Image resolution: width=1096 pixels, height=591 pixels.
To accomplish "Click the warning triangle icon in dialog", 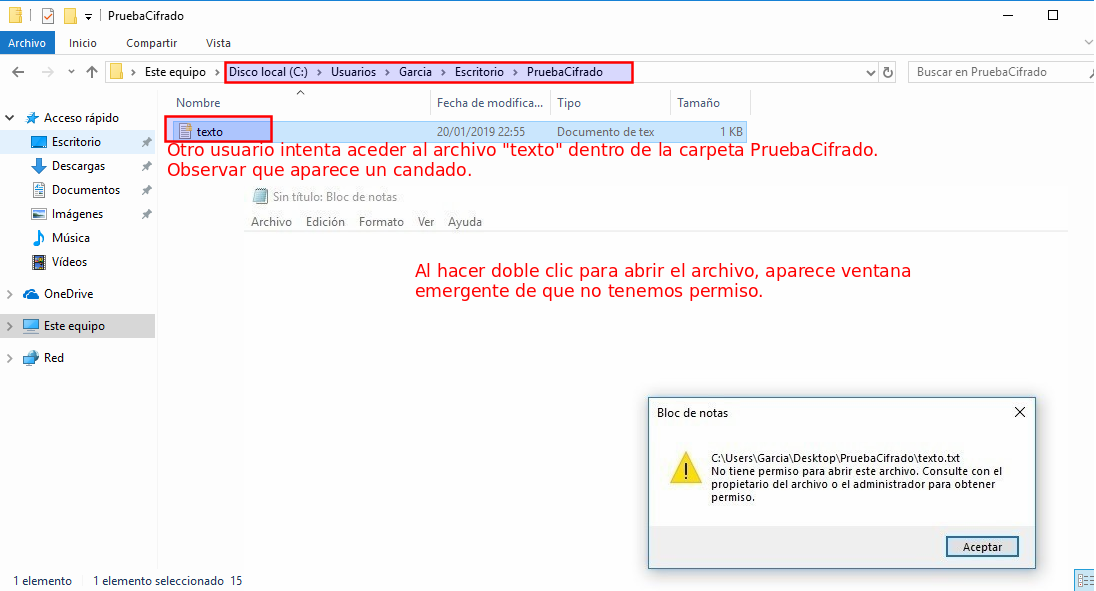I will 686,467.
